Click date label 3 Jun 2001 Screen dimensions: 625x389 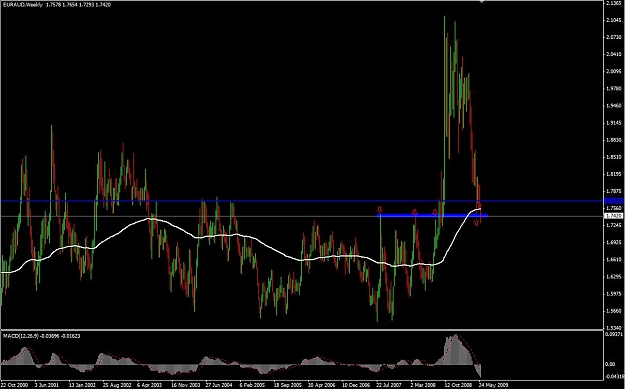pyautogui.click(x=46, y=385)
